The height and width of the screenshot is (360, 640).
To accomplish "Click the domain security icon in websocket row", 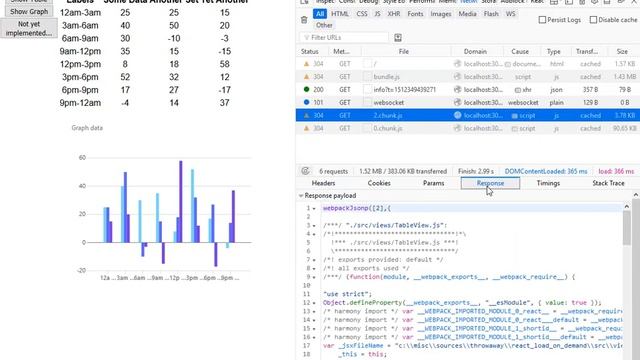I will click(x=458, y=102).
